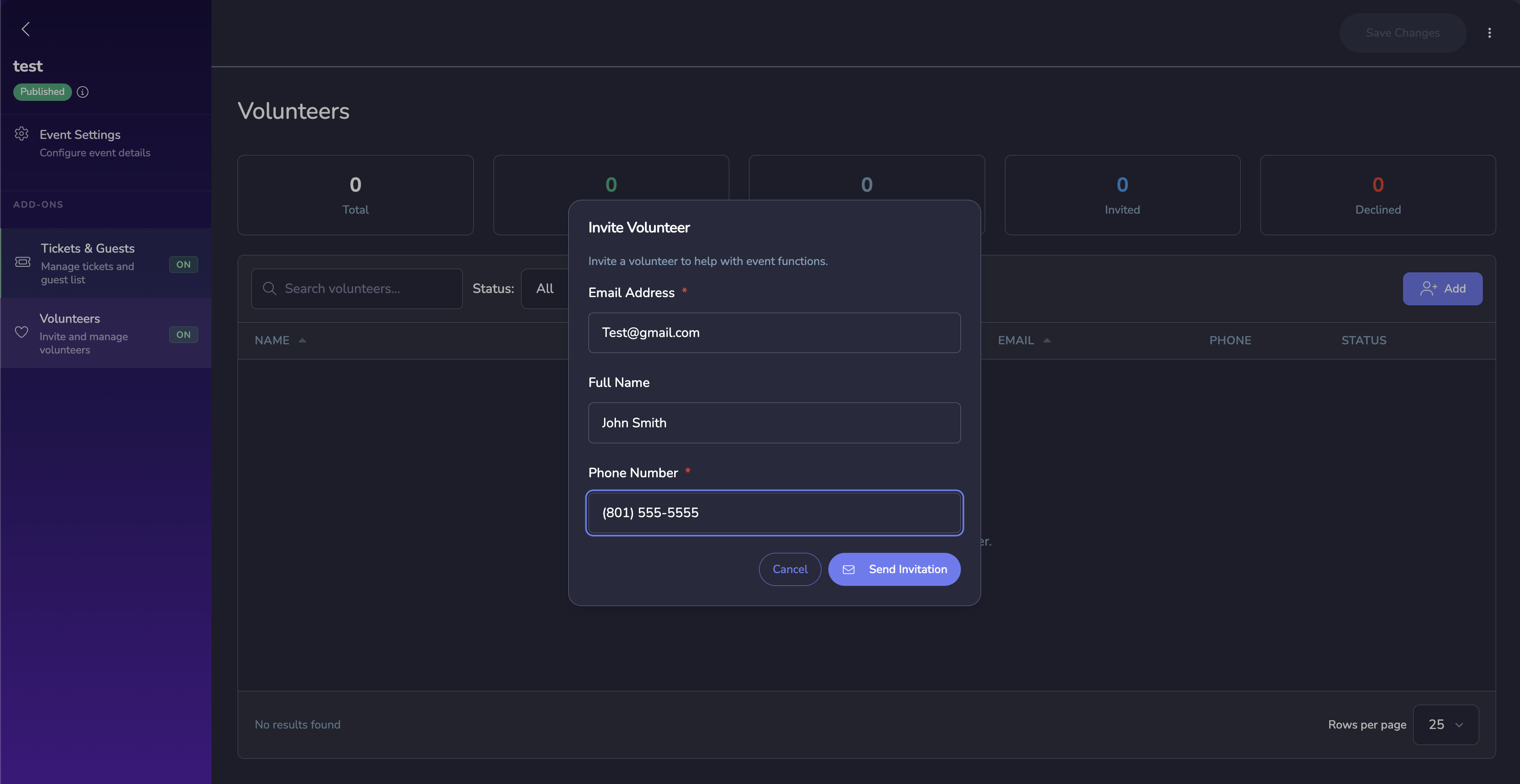Screen dimensions: 1520x784
Task: Cancel the Invite Volunteer dialog
Action: coord(789,569)
